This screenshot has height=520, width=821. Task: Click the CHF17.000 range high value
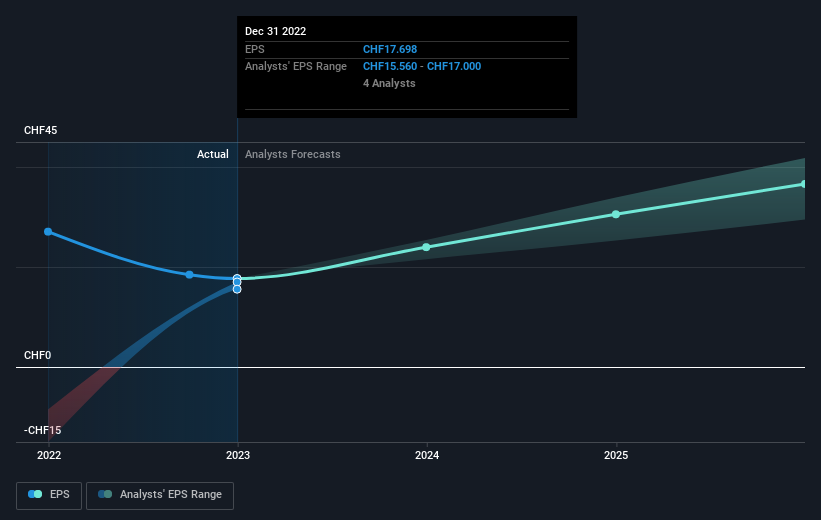tap(454, 67)
